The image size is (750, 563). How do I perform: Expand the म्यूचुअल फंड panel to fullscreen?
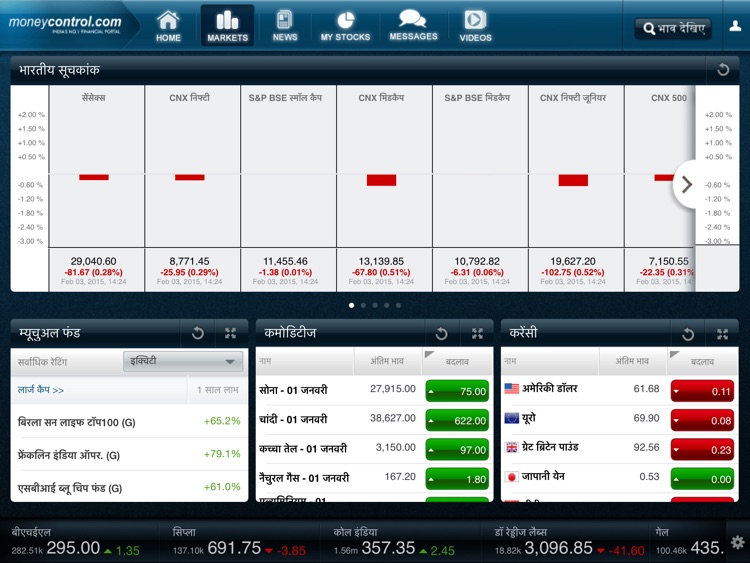click(231, 333)
